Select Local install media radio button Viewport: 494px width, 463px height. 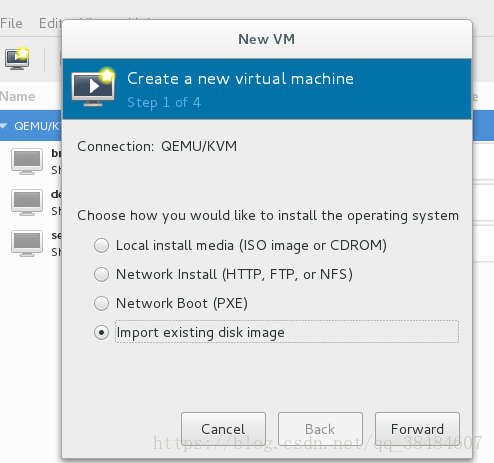click(x=101, y=246)
